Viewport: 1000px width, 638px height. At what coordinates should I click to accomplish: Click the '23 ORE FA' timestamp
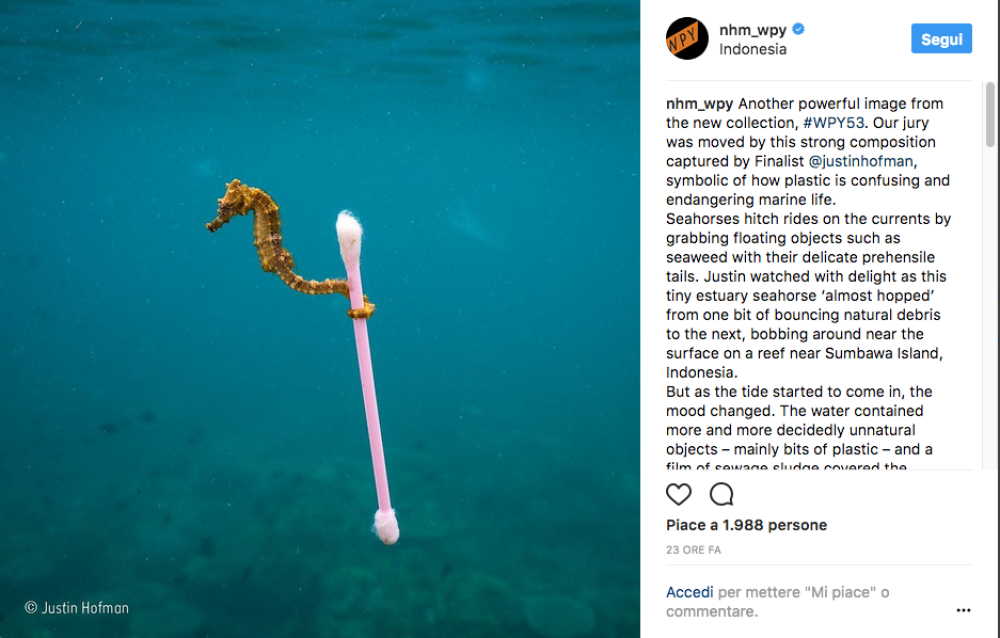coord(693,550)
